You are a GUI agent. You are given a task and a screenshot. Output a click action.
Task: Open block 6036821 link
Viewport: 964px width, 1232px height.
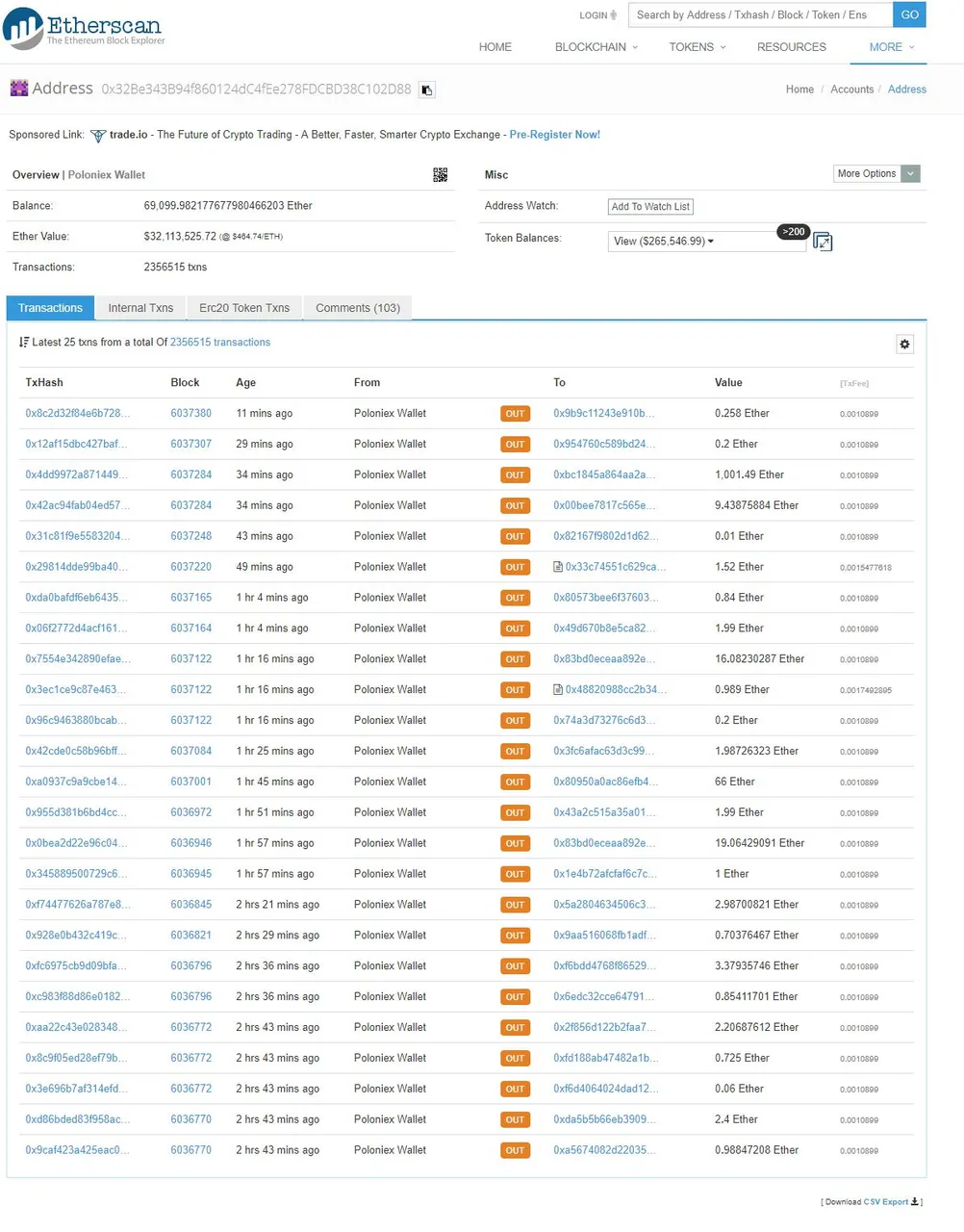[x=190, y=937]
